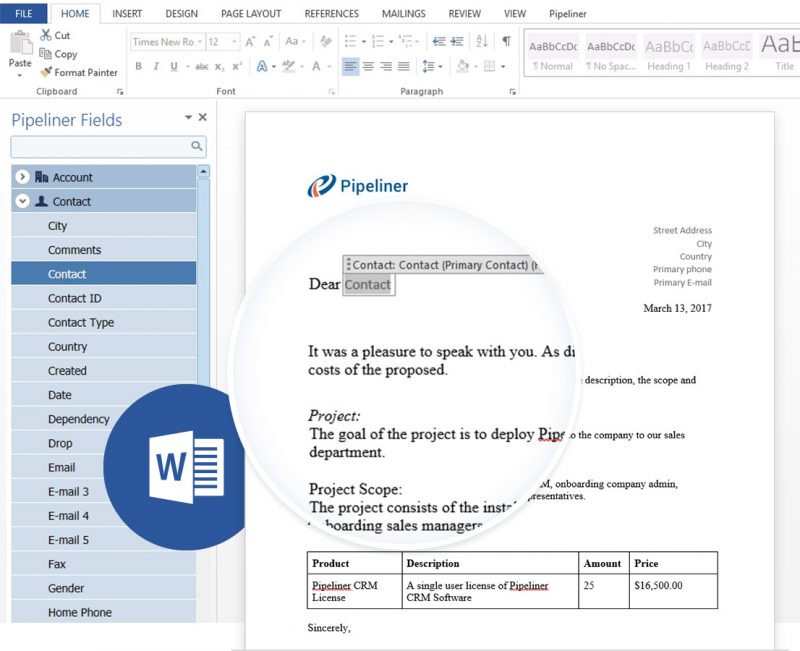
Task: Center align the text
Action: pyautogui.click(x=368, y=66)
